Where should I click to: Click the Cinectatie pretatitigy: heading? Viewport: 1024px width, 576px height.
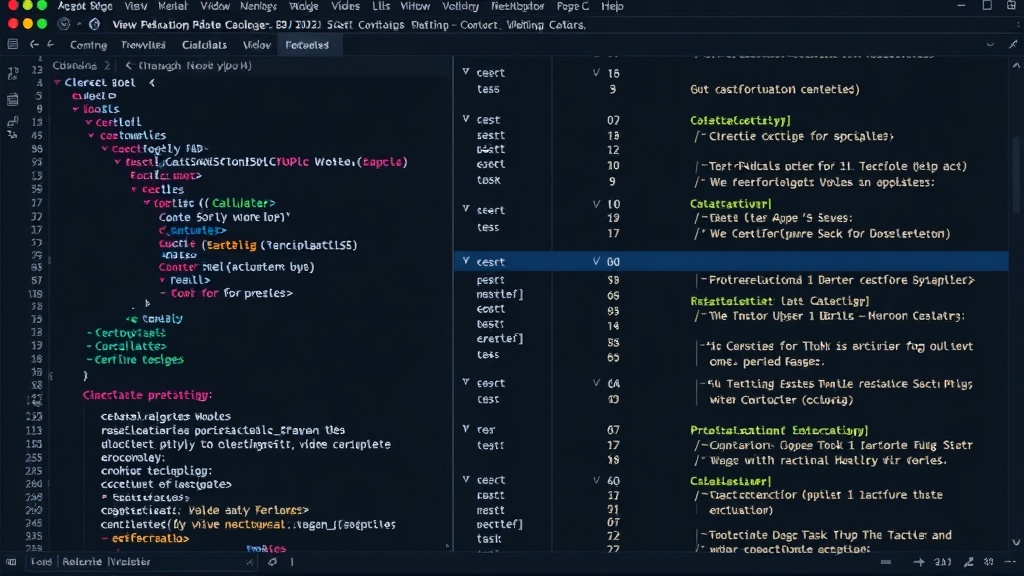[147, 395]
